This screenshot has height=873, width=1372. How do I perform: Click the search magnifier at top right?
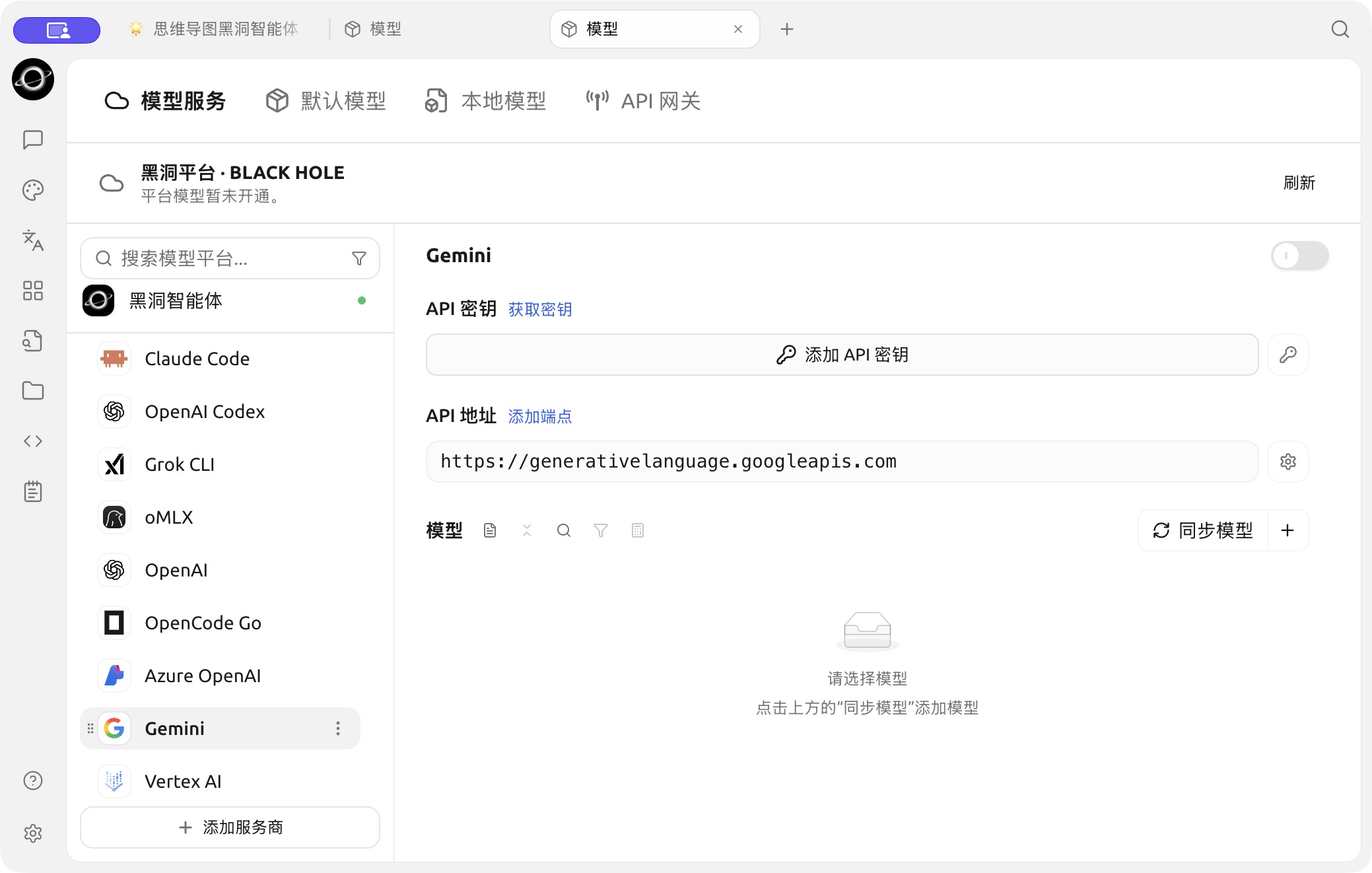click(1340, 29)
